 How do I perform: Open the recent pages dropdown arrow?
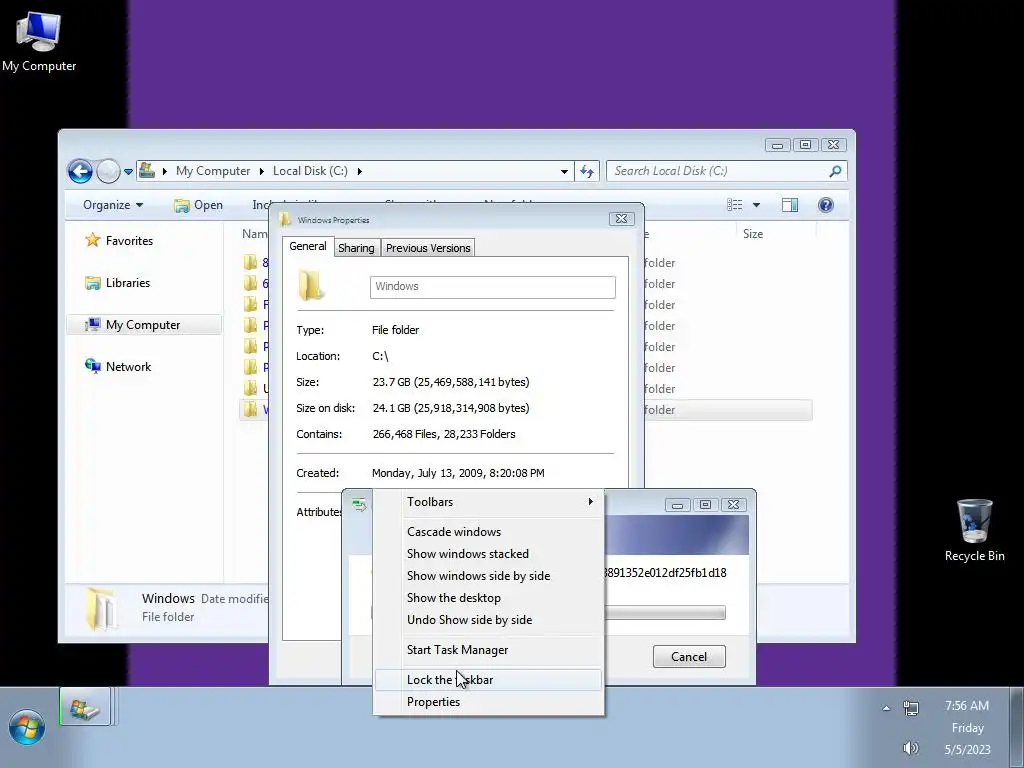tap(128, 172)
